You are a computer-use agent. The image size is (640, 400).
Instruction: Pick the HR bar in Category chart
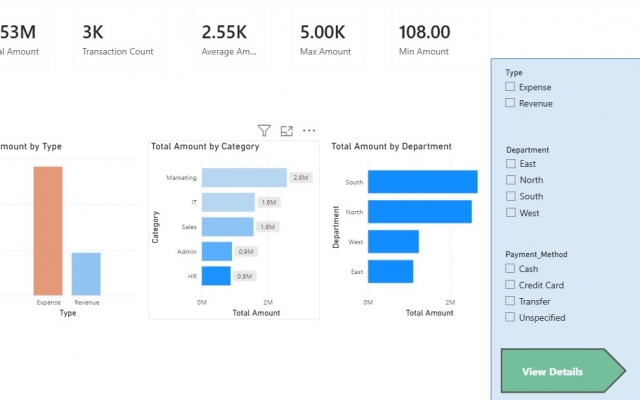tap(216, 276)
